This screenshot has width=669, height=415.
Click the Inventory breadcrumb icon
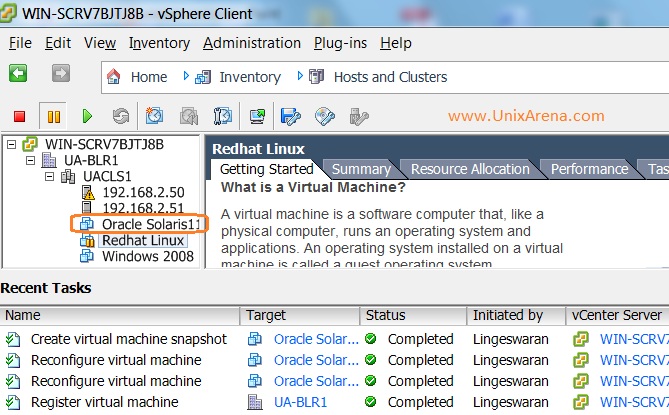[203, 77]
